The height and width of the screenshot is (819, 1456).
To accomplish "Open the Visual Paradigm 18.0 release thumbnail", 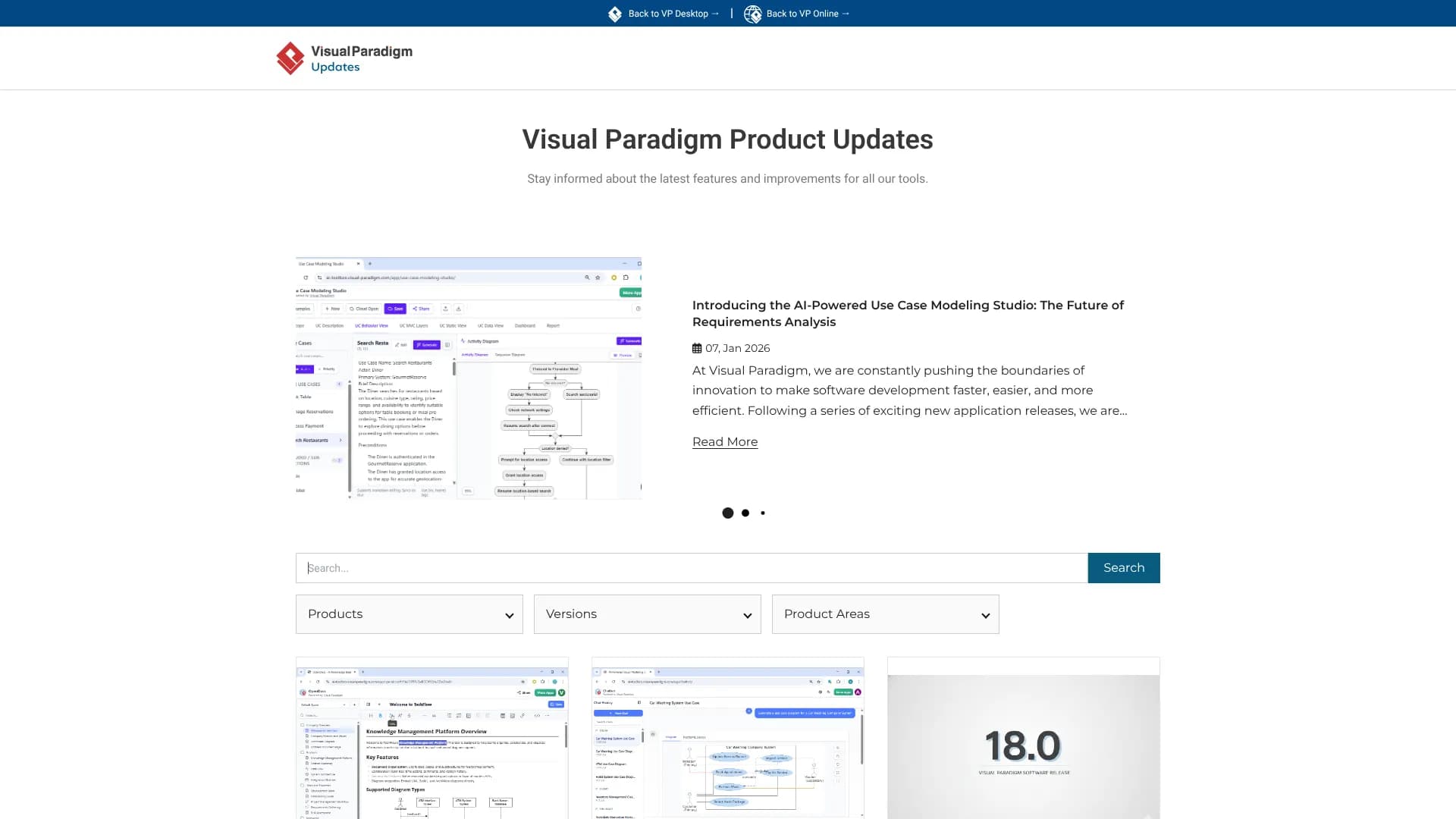I will coord(1023,739).
